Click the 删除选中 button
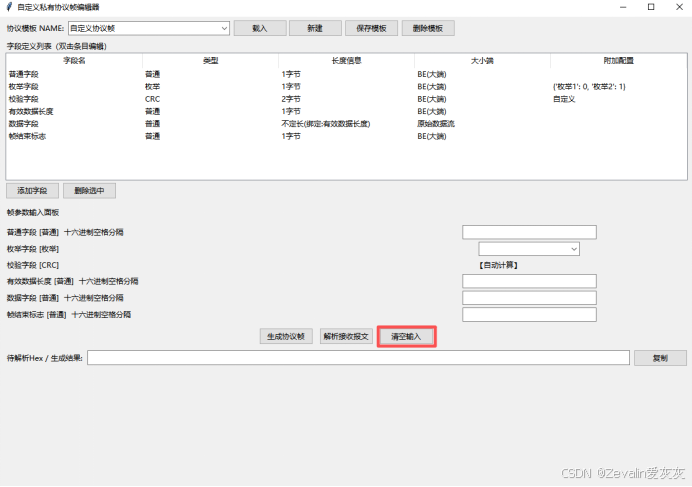692x487 pixels. click(x=89, y=191)
